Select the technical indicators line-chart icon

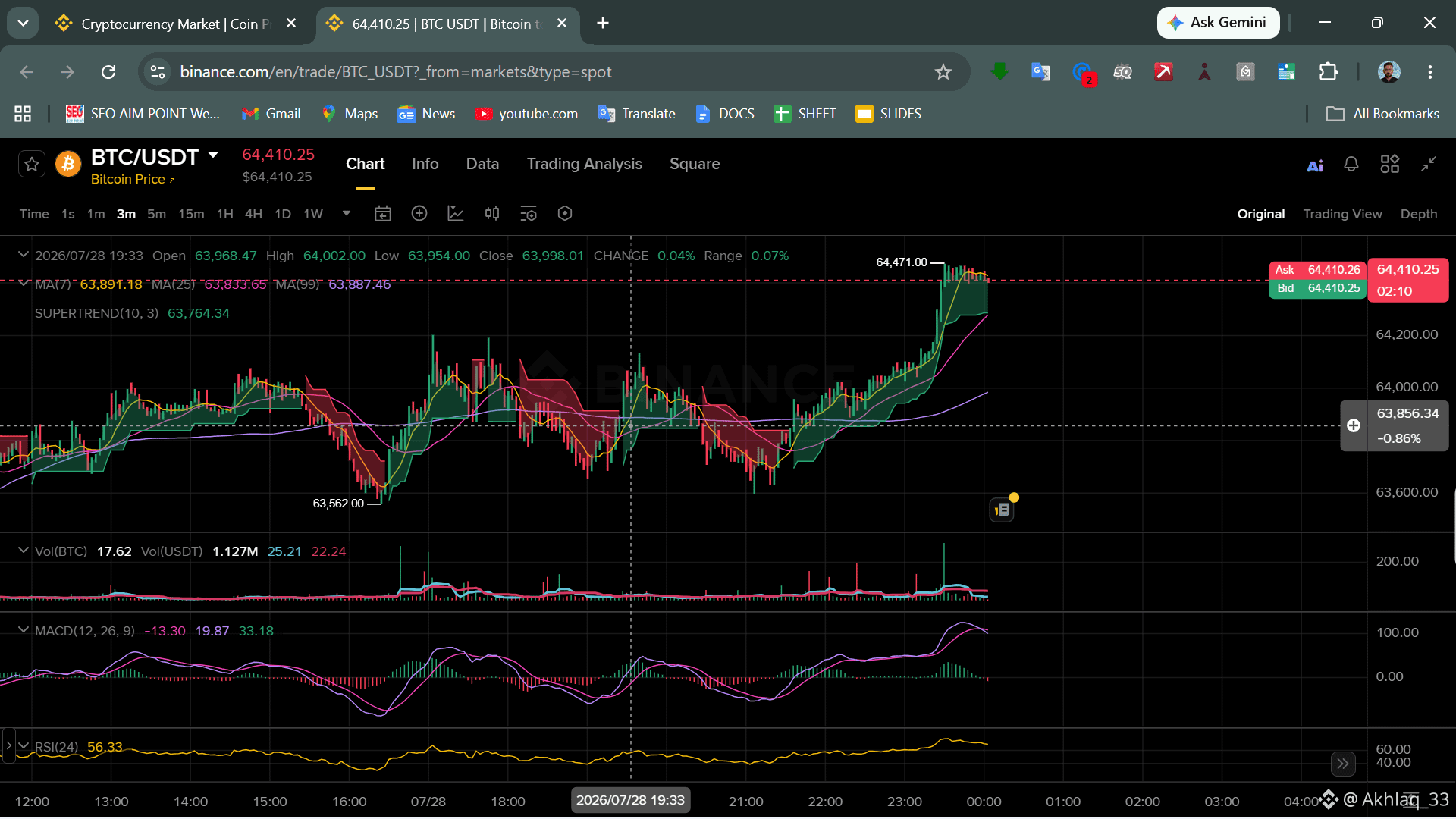tap(456, 214)
